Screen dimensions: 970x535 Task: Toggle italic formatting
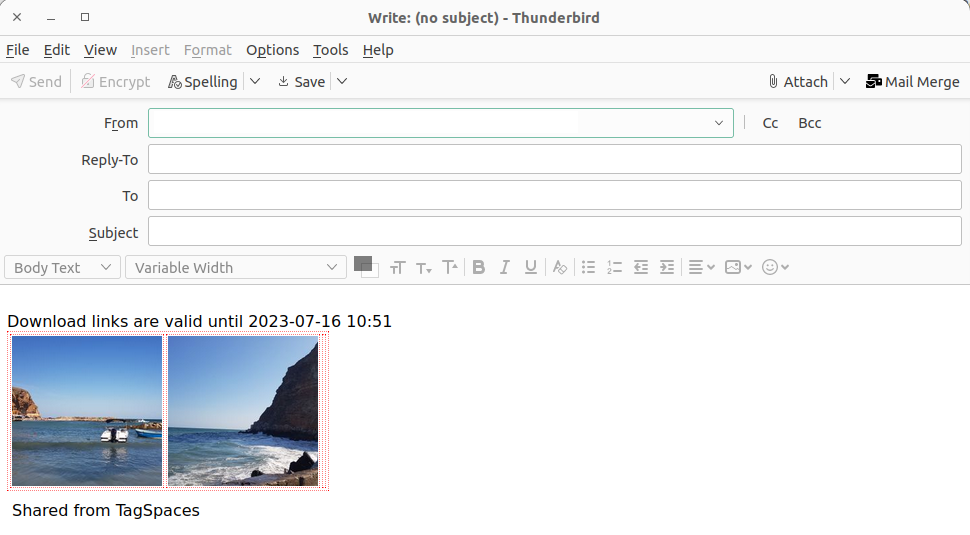pyautogui.click(x=505, y=267)
